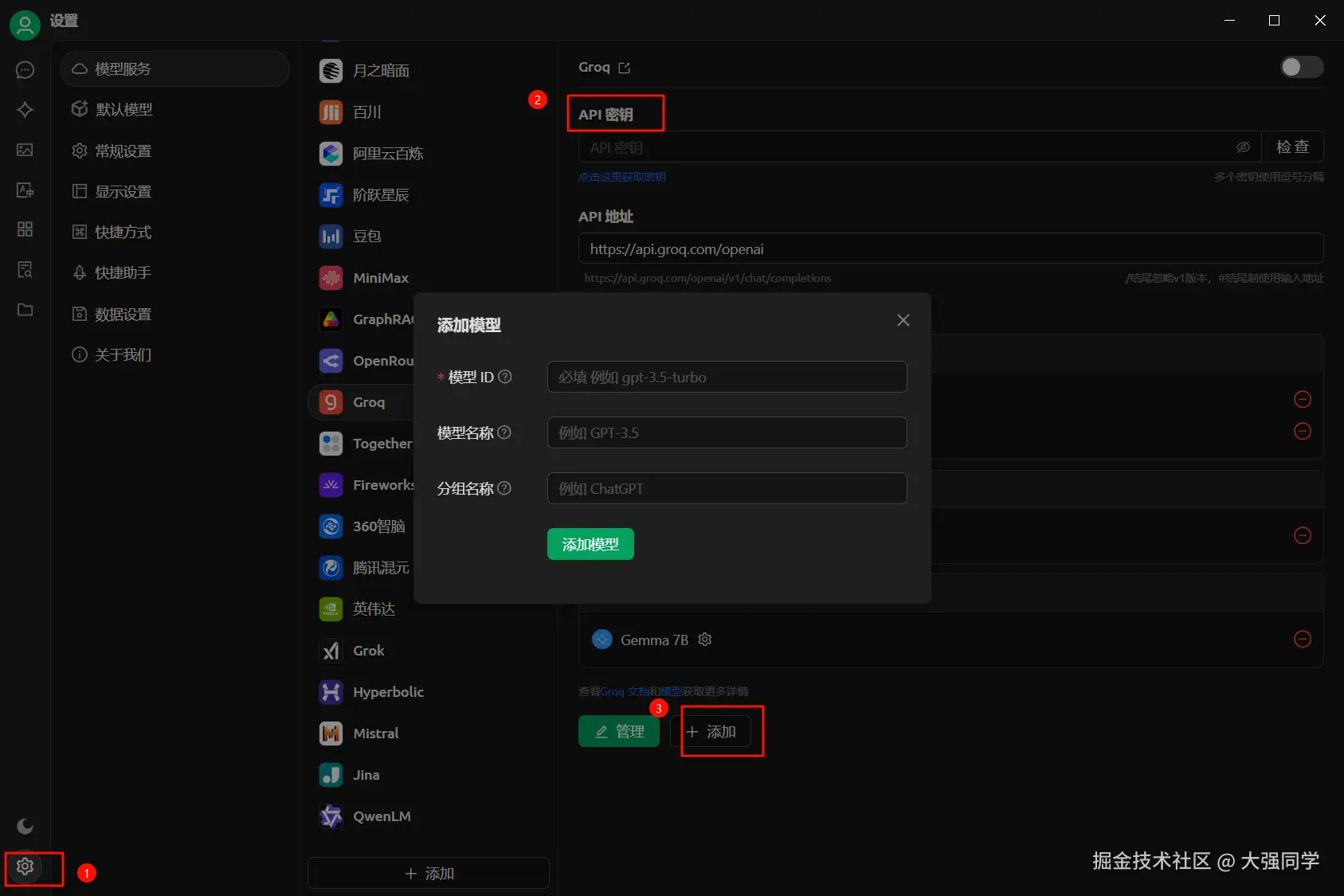Open the 模型 link below the model list
Viewport: 1344px width, 896px height.
pyautogui.click(x=671, y=691)
